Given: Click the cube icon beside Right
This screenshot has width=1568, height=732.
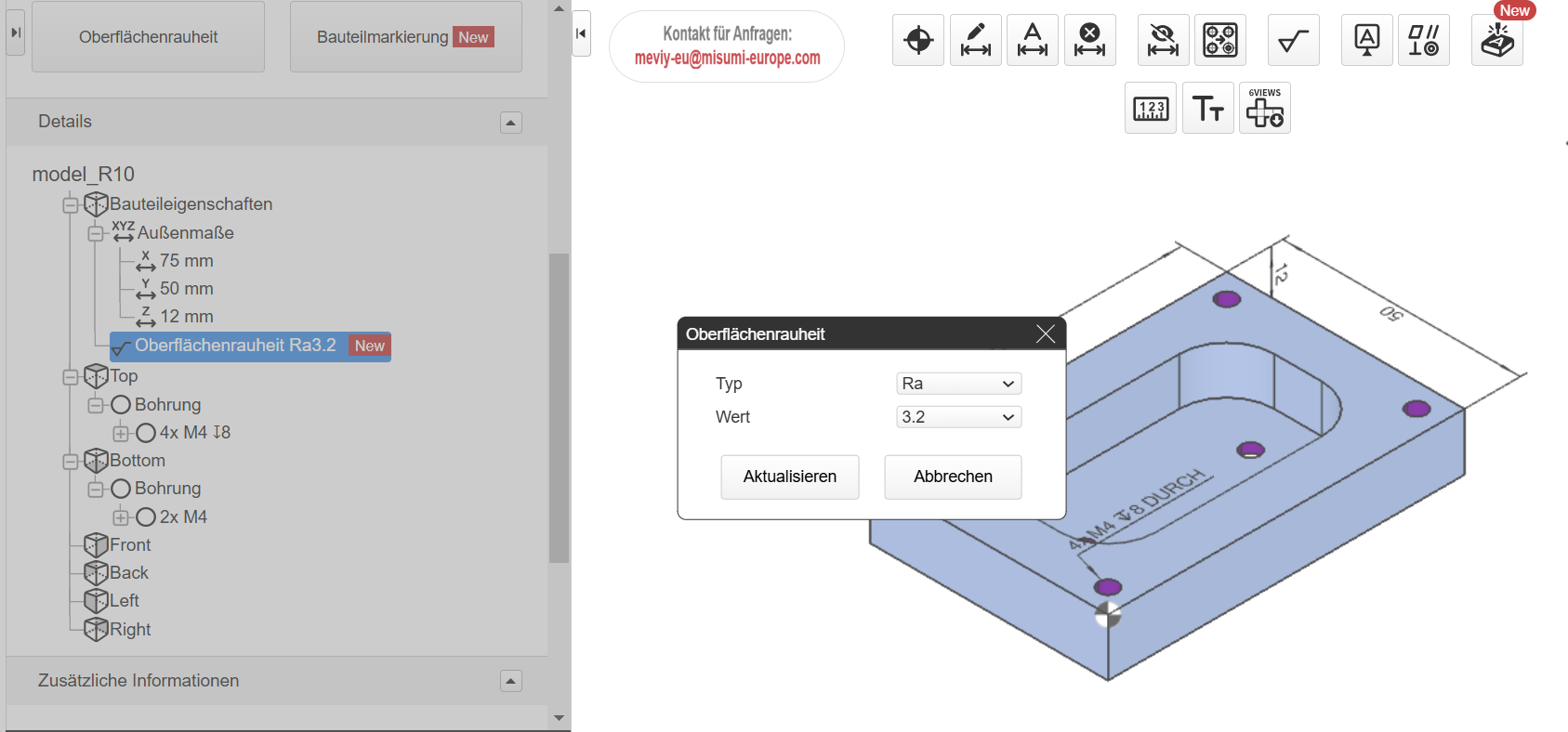Looking at the screenshot, I should 96,630.
